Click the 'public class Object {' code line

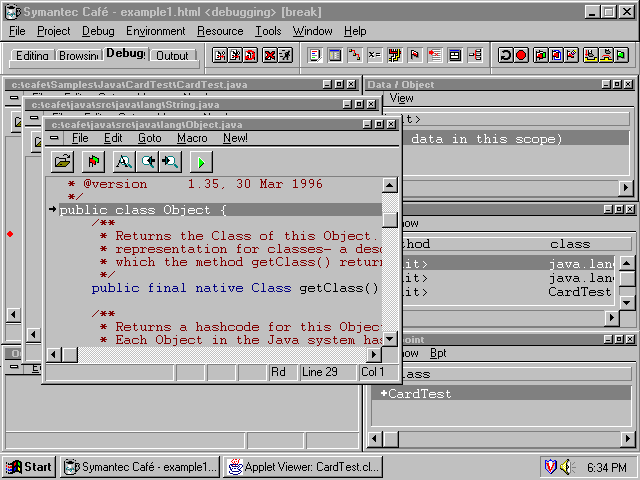[x=220, y=210]
